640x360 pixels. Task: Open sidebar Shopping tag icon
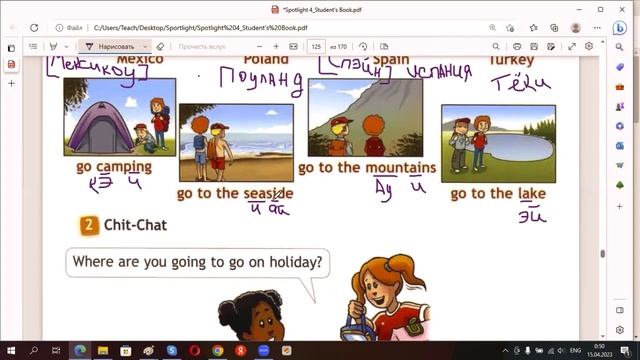coord(620,67)
